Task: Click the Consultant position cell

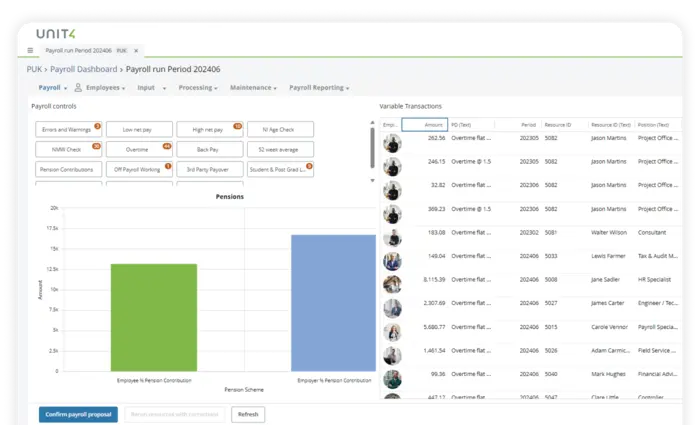Action: (x=652, y=233)
